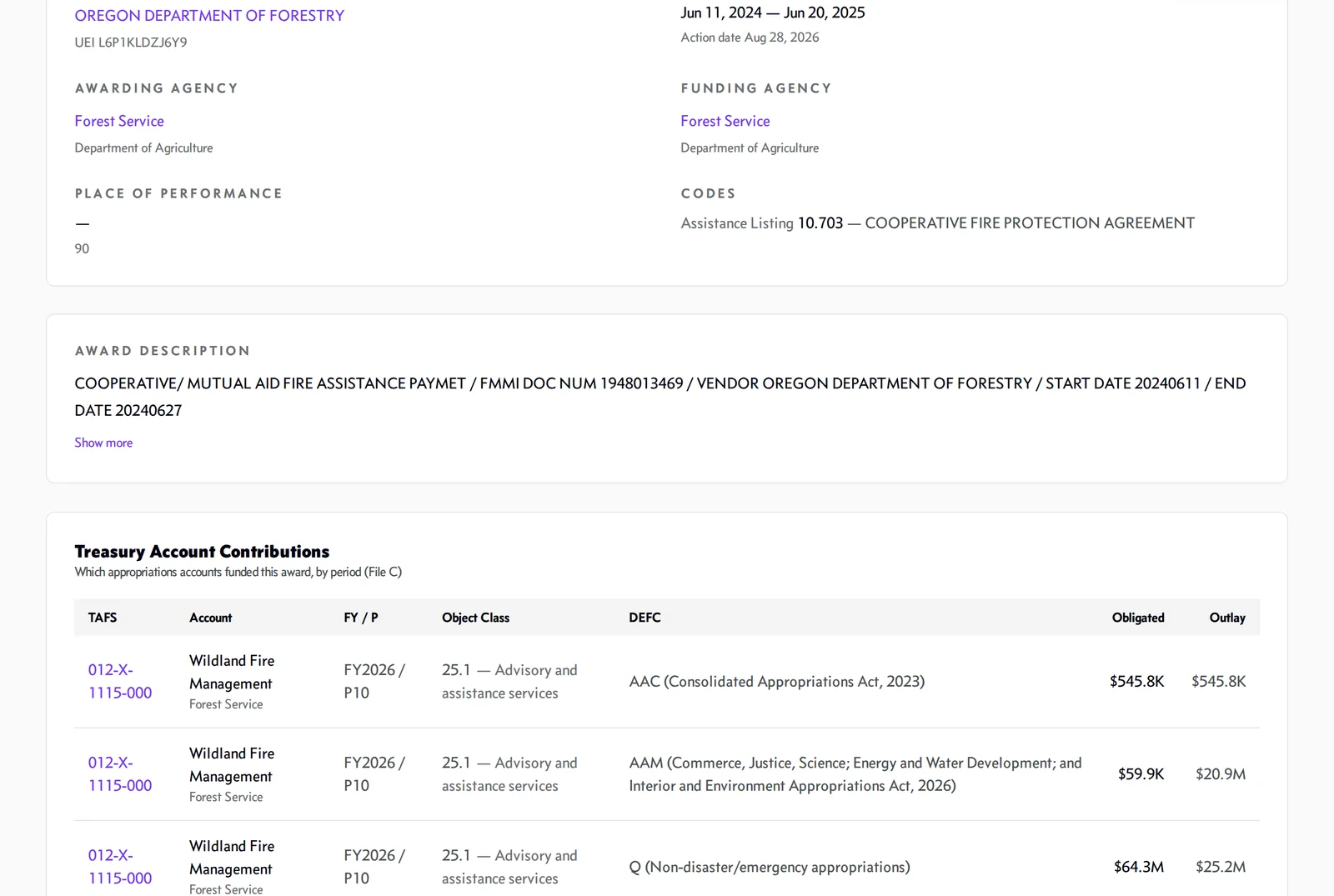The height and width of the screenshot is (896, 1334).
Task: Click the TAFS column header
Action: click(x=103, y=618)
